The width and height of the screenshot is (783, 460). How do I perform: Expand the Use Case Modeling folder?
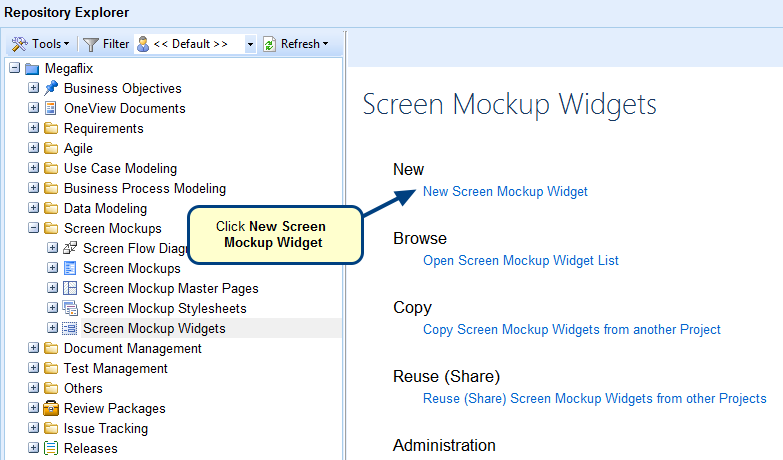34,168
